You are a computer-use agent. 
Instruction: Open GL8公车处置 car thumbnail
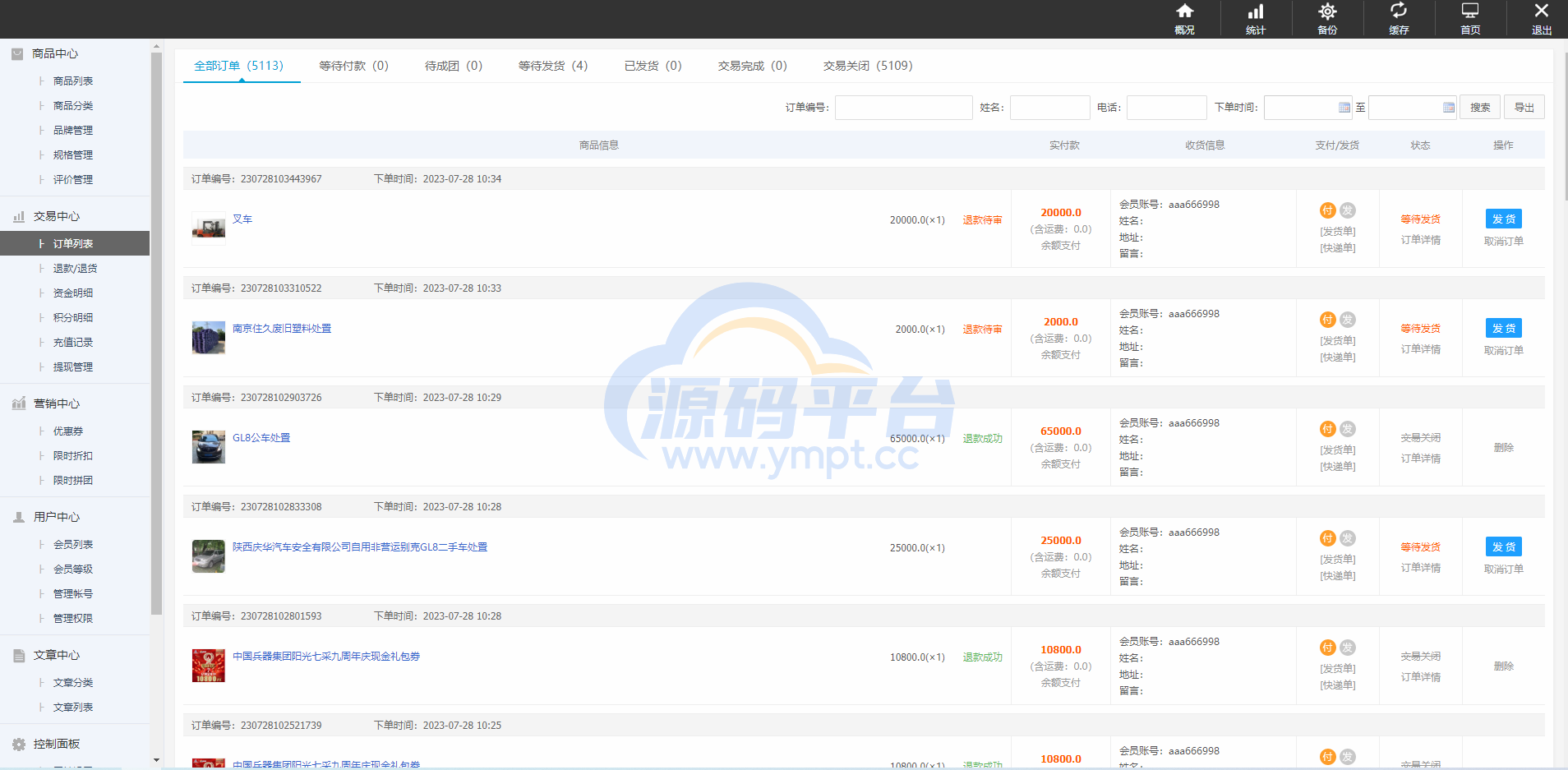pos(209,447)
